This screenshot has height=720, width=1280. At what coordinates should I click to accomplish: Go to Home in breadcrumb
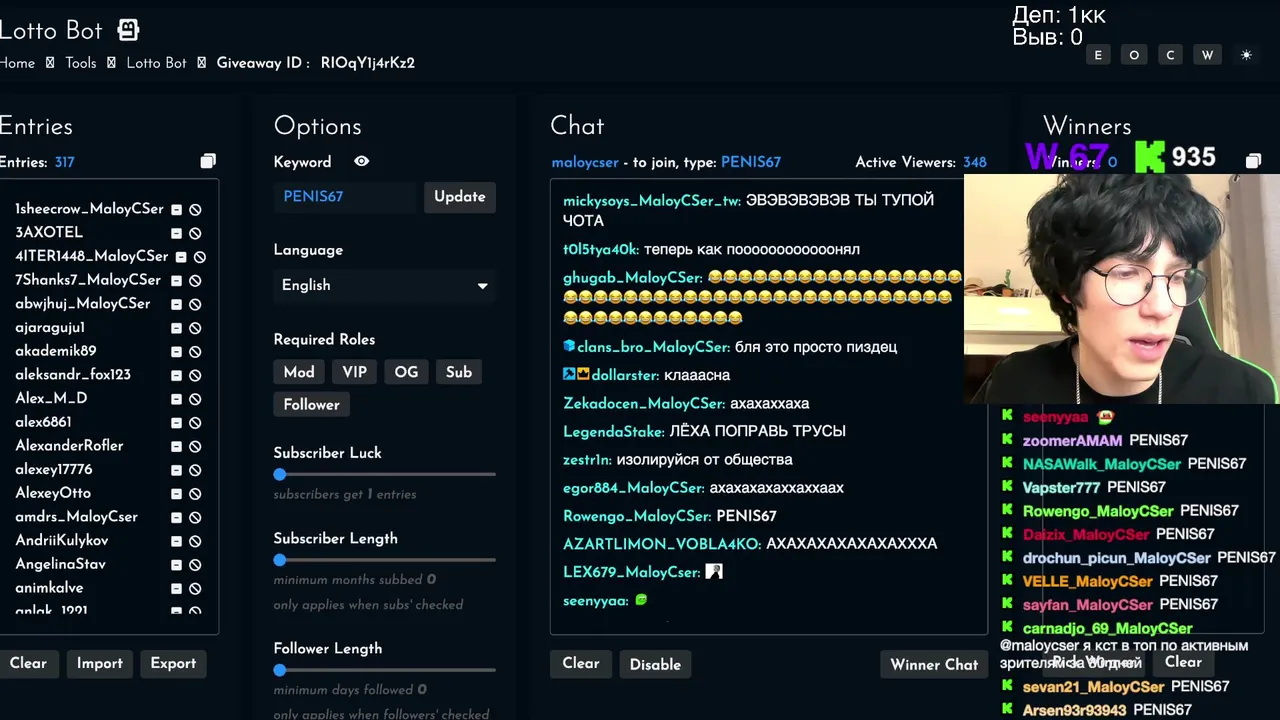pyautogui.click(x=17, y=63)
